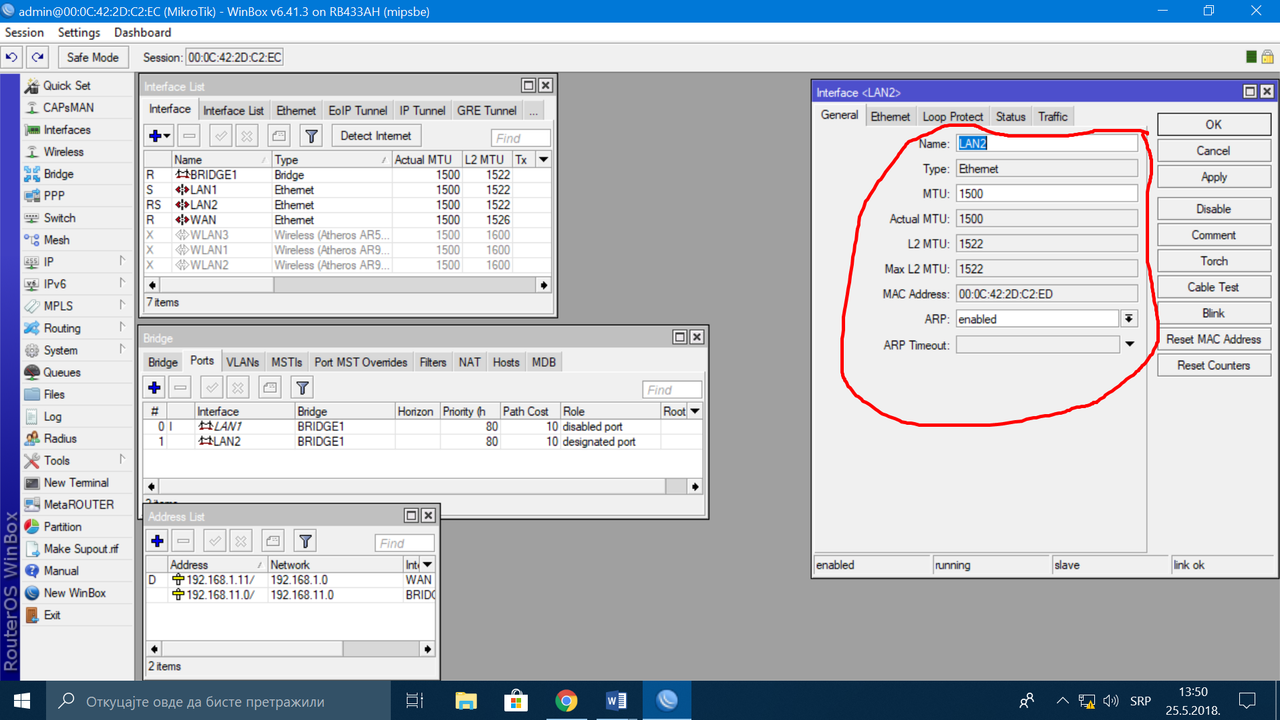
Task: Open the Settings menu
Action: tap(79, 33)
